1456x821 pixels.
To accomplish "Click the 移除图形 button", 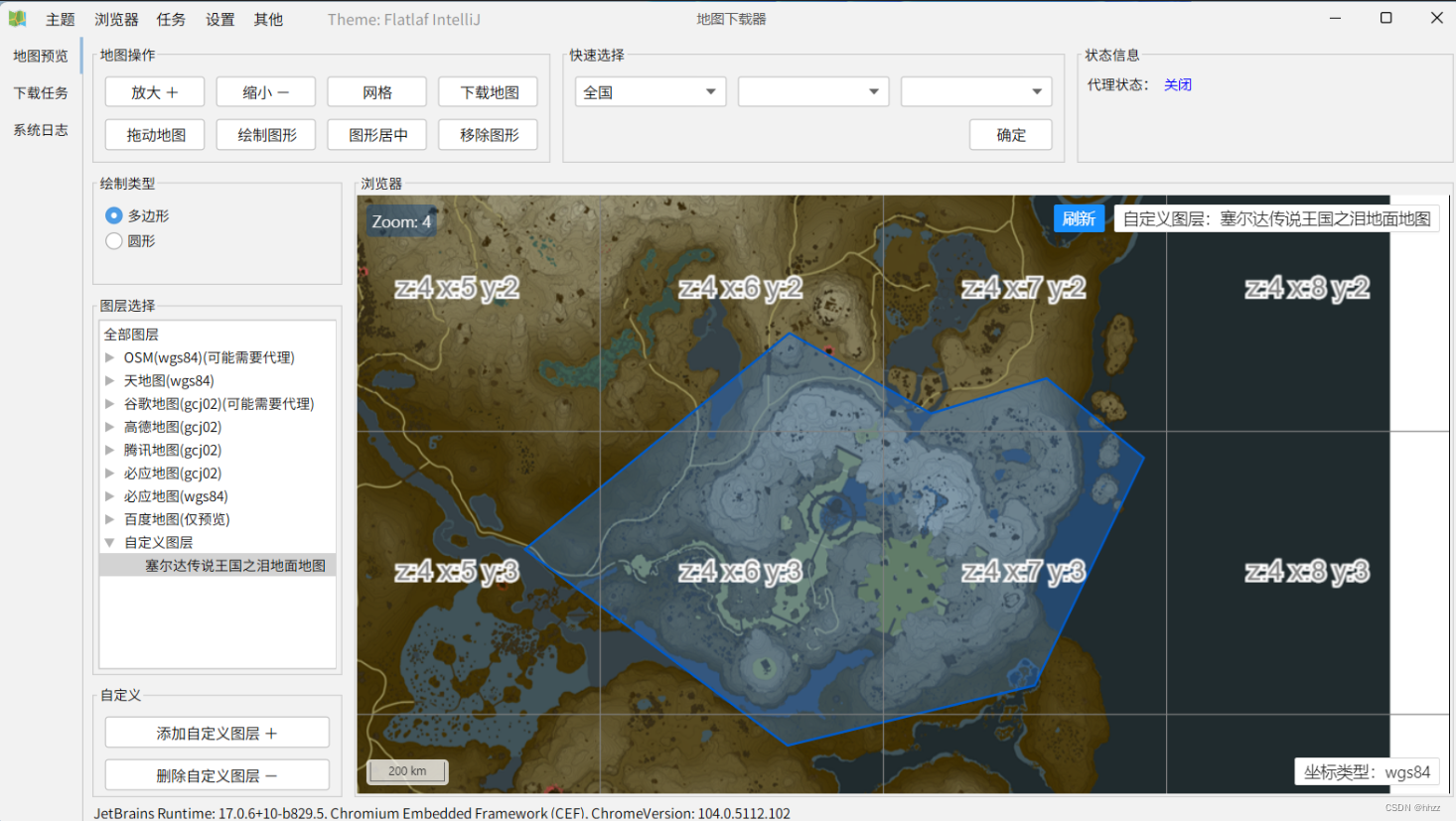I will pyautogui.click(x=489, y=135).
